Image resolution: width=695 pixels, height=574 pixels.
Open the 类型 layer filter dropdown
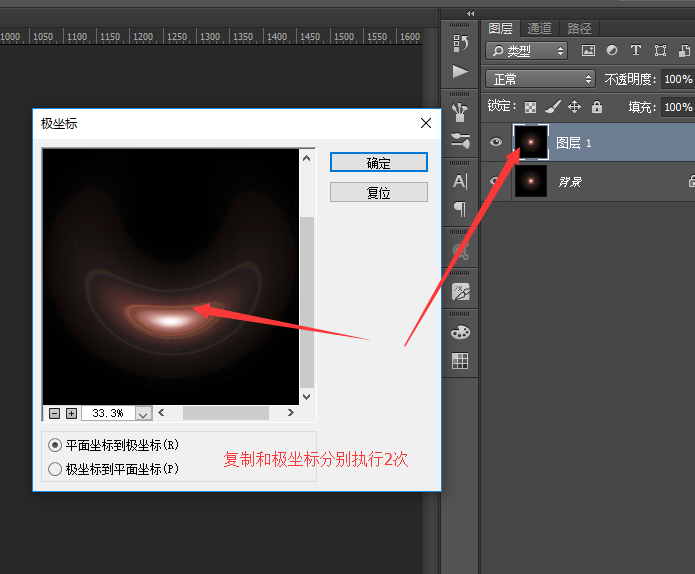tap(527, 50)
